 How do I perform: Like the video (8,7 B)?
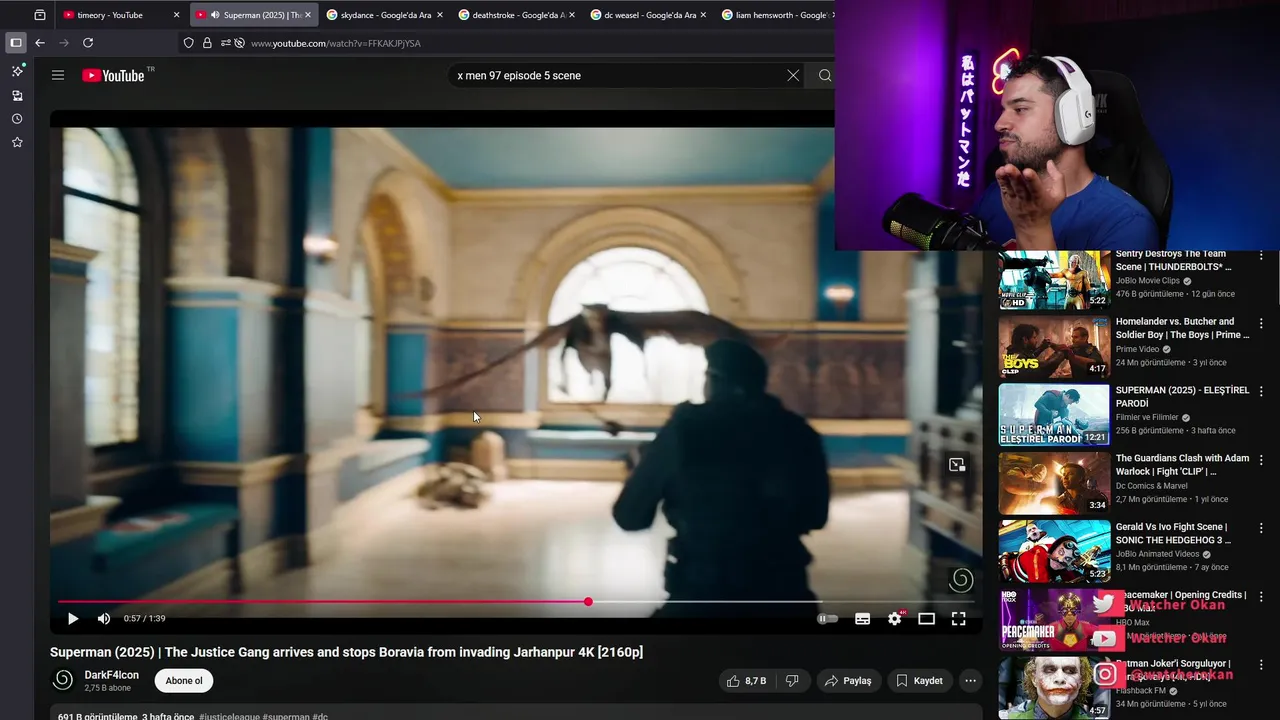[746, 681]
